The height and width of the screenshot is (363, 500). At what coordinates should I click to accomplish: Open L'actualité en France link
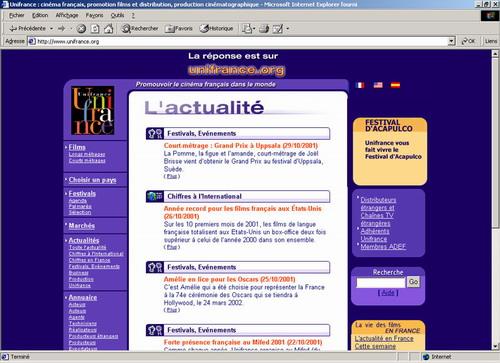pyautogui.click(x=384, y=338)
